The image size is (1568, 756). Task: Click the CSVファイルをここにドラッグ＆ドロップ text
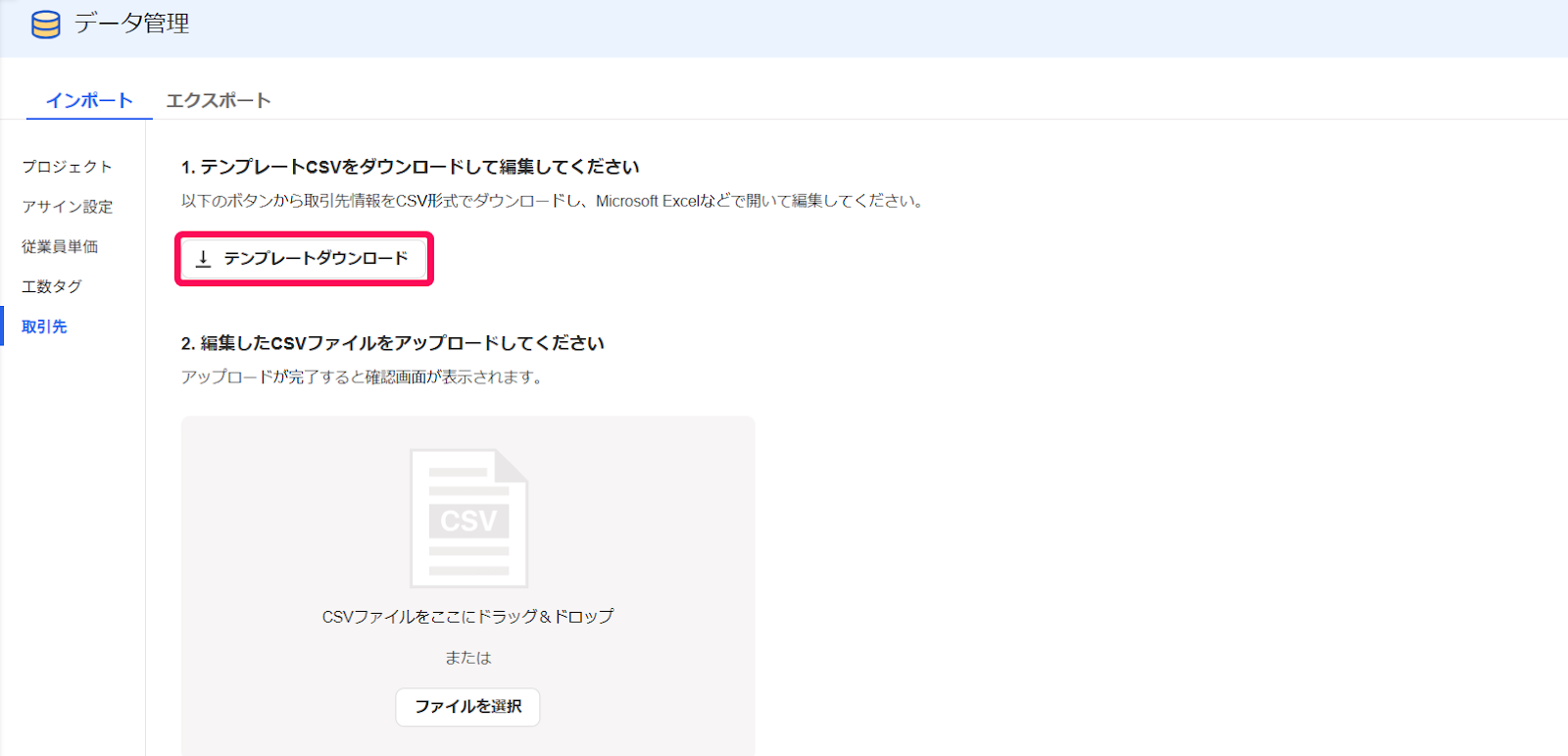pyautogui.click(x=467, y=617)
